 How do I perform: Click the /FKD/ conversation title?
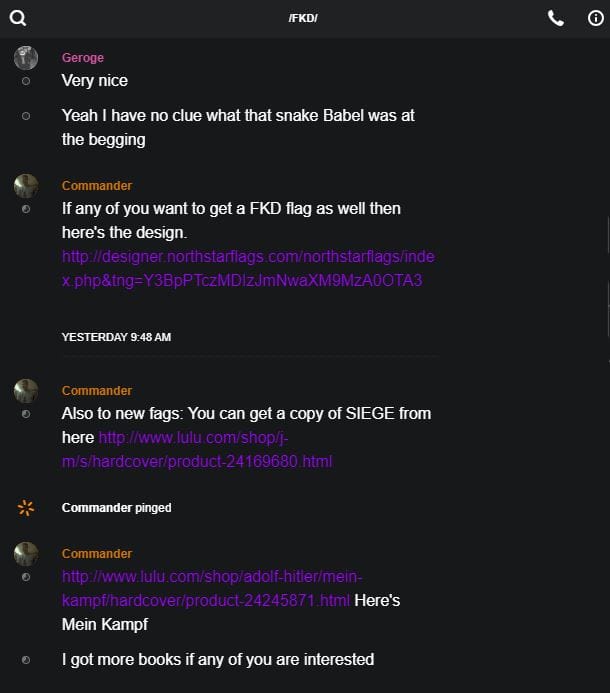click(304, 18)
